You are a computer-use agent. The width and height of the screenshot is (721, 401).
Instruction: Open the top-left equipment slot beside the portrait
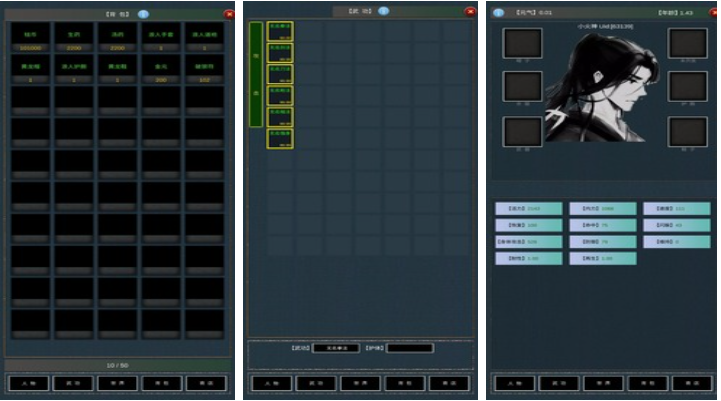point(522,43)
